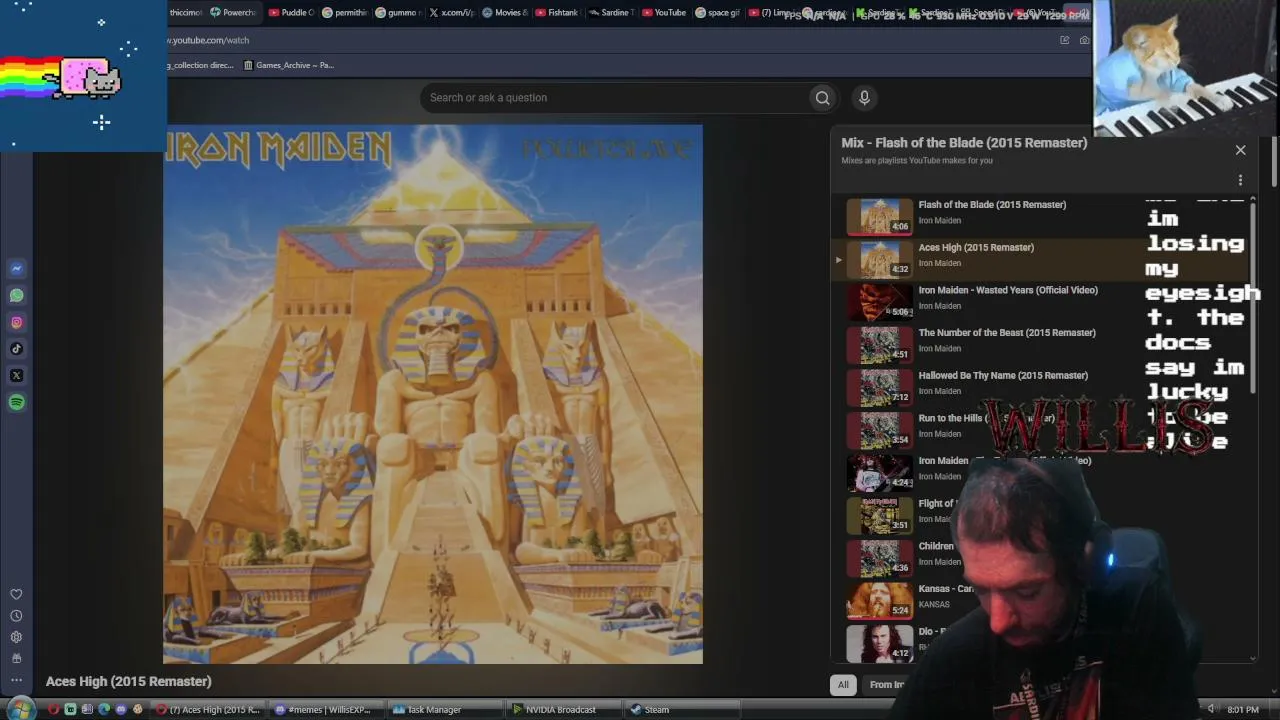1280x720 pixels.
Task: Open X (Twitter) in the browser sidebar
Action: [x=16, y=376]
